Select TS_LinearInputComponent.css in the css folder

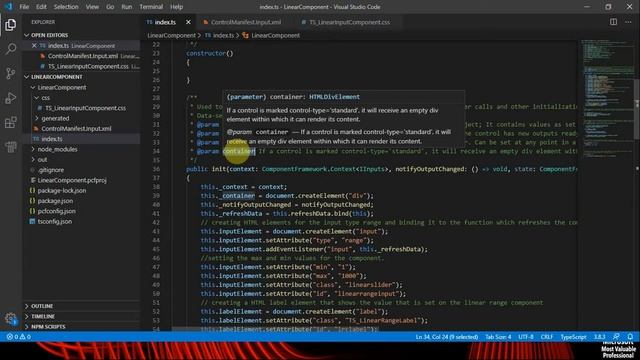[85, 108]
